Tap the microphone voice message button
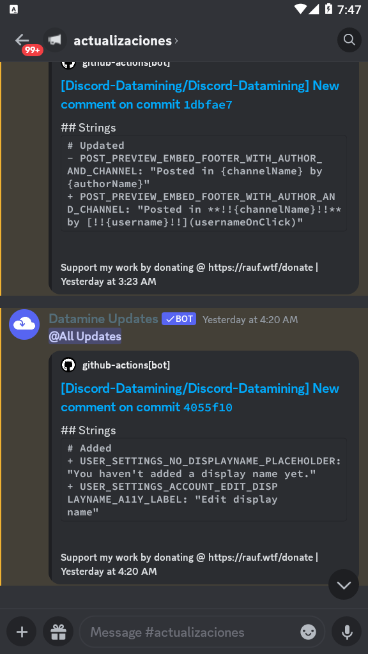Screen dimensions: 368x654 (x=346, y=632)
